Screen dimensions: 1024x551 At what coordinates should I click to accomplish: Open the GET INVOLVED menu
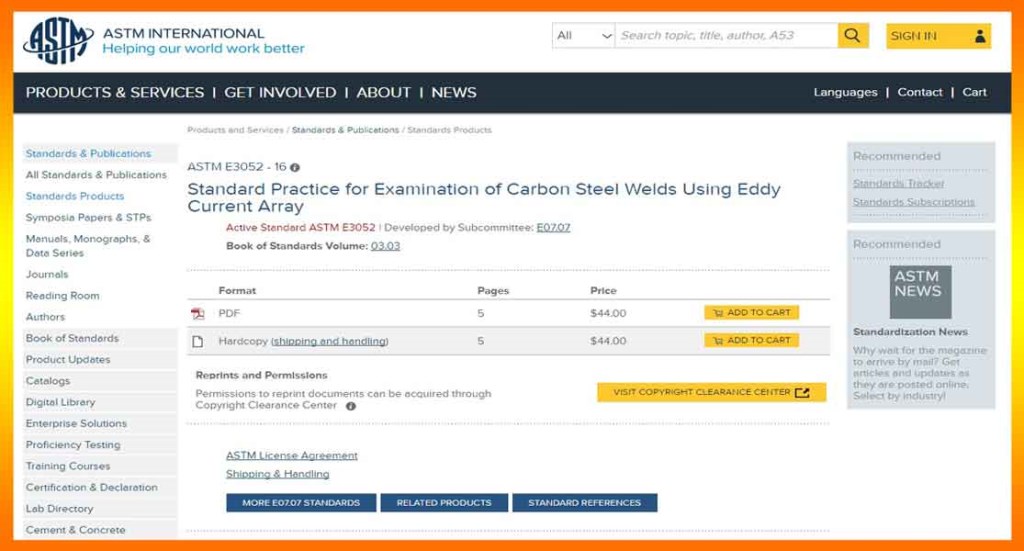tap(280, 93)
